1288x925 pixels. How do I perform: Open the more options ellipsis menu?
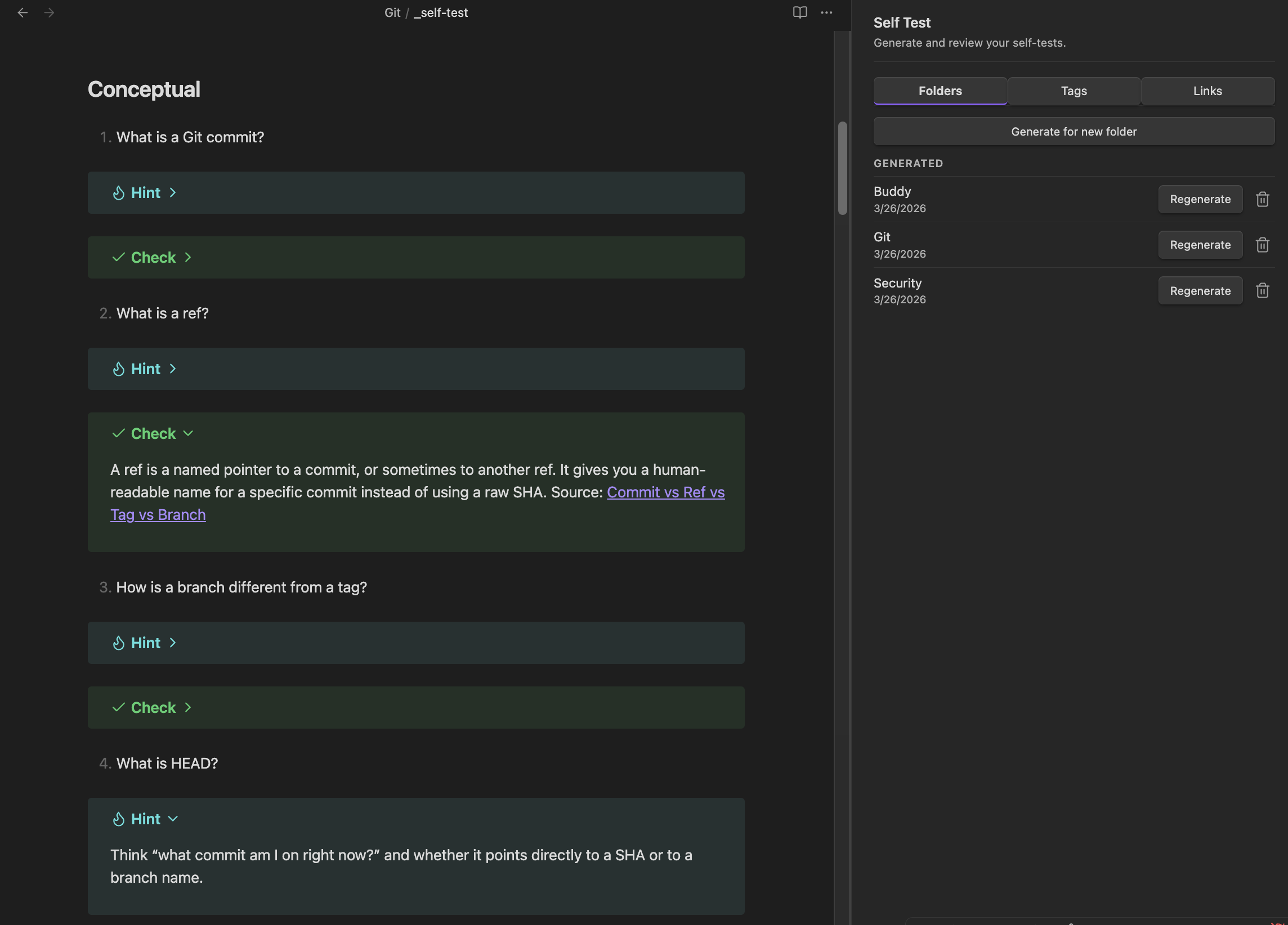pos(826,12)
